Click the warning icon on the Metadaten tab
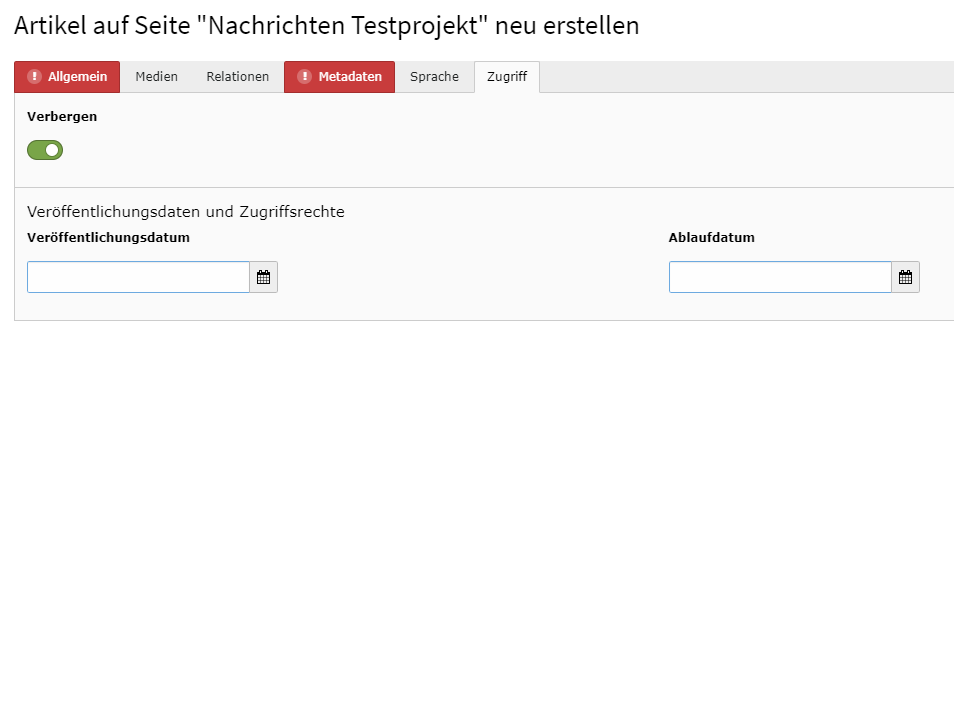954x717 pixels. click(305, 77)
